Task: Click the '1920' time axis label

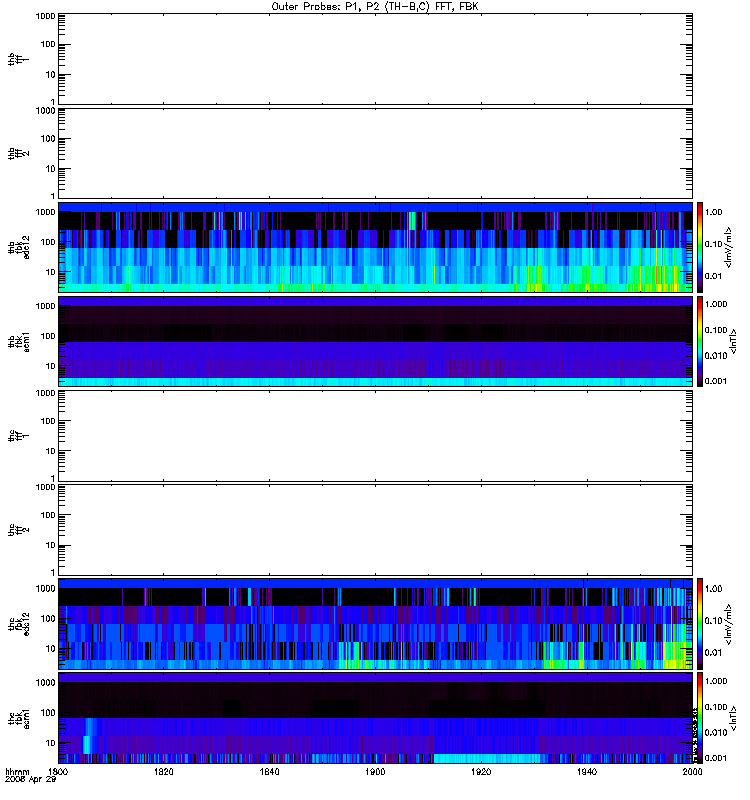Action: (481, 771)
